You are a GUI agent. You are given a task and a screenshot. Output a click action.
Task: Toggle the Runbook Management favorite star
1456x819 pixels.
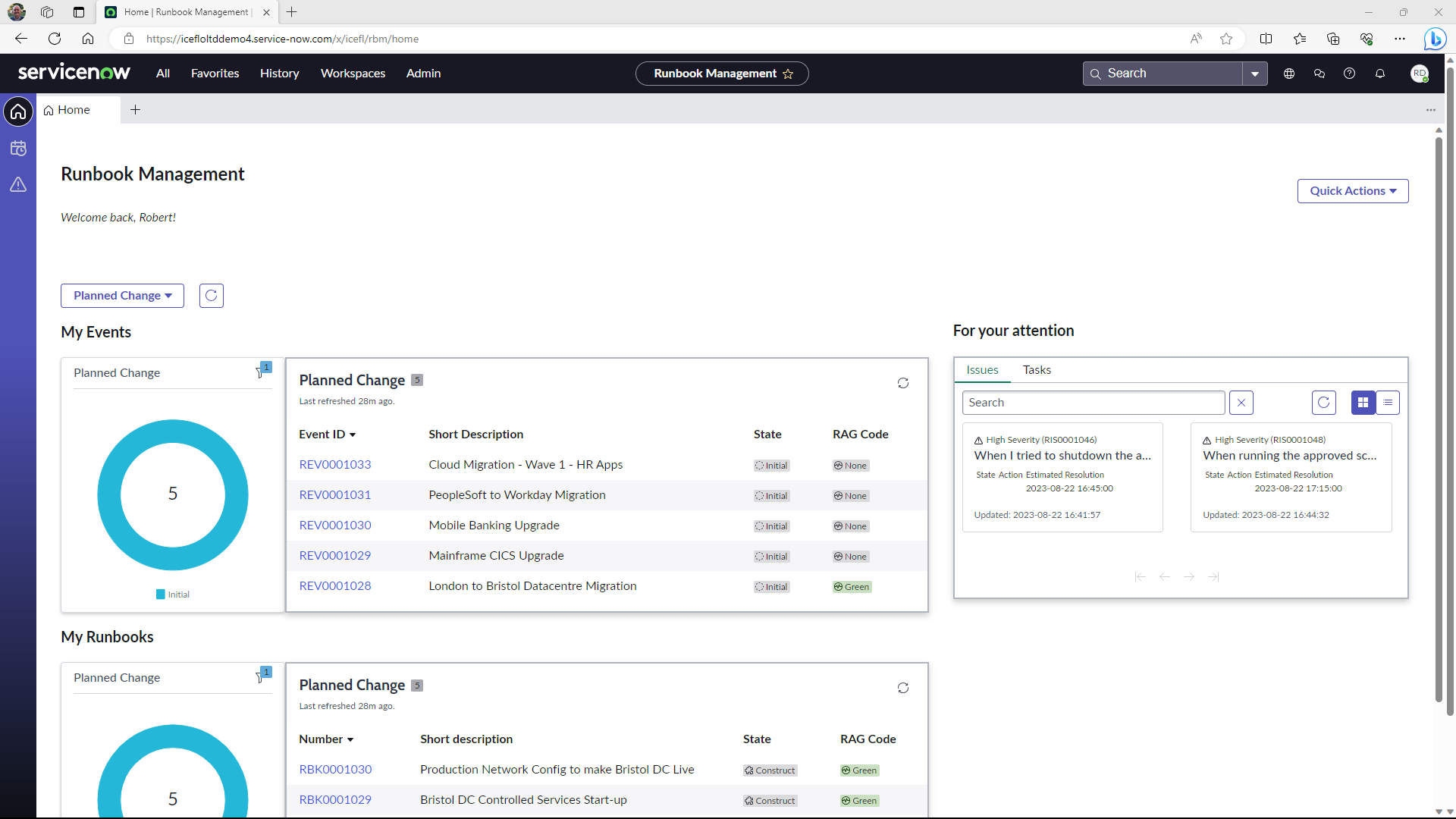pos(790,73)
